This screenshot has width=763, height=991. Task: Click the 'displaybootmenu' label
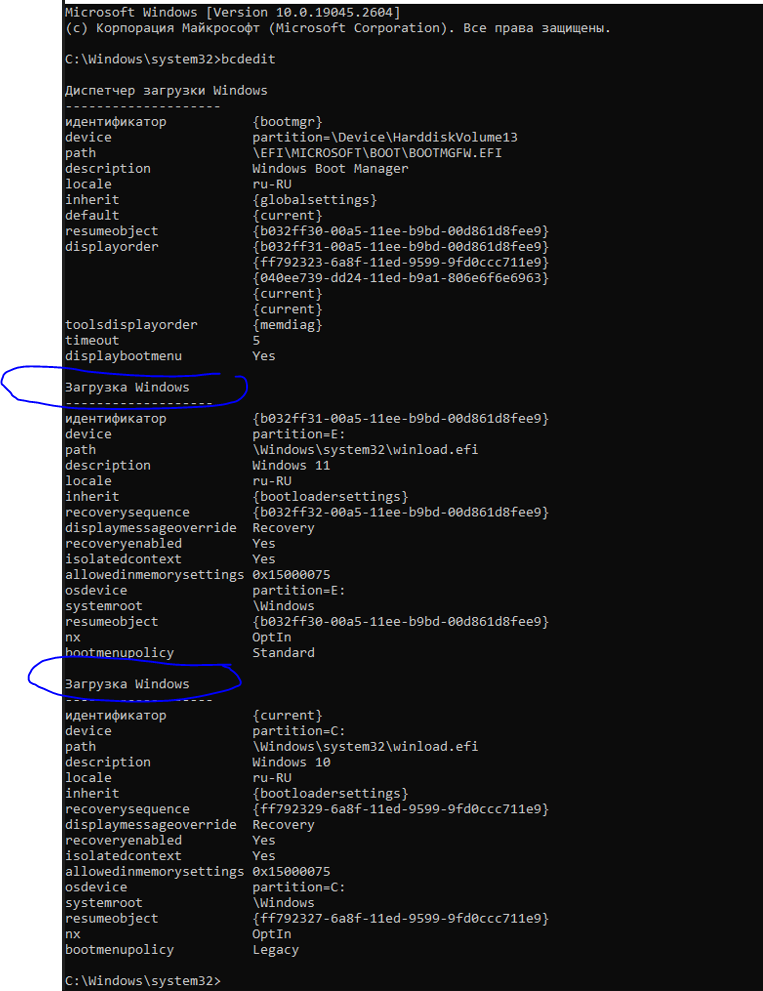coord(123,356)
